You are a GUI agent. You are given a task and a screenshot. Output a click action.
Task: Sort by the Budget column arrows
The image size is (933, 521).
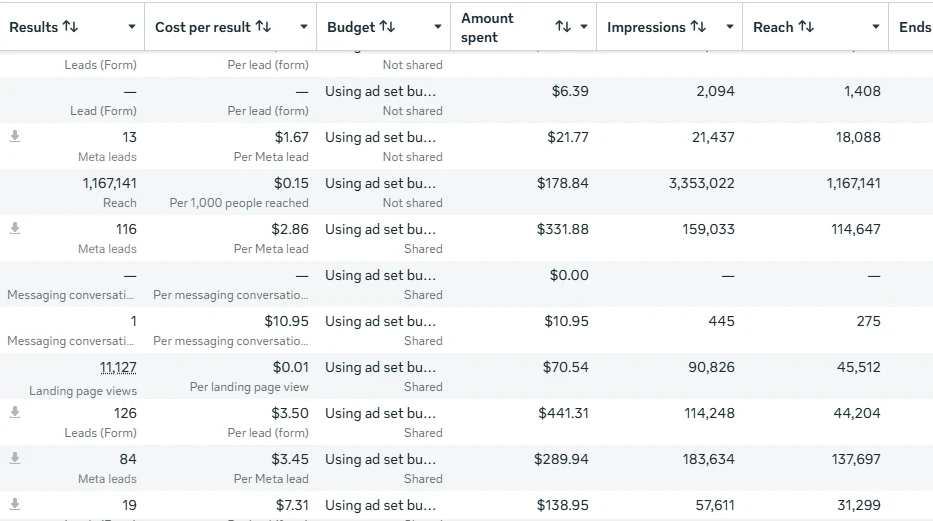387,27
